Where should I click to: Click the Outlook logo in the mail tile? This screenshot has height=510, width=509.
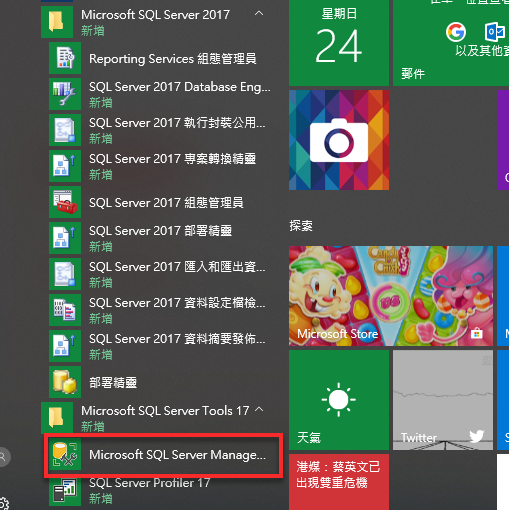495,32
